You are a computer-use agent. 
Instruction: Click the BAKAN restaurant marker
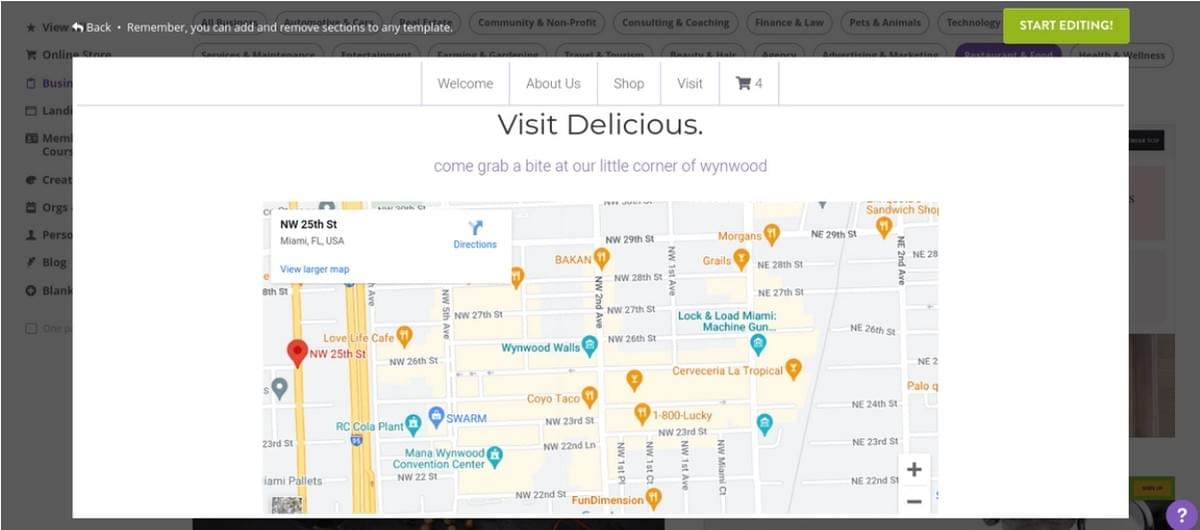tap(602, 258)
